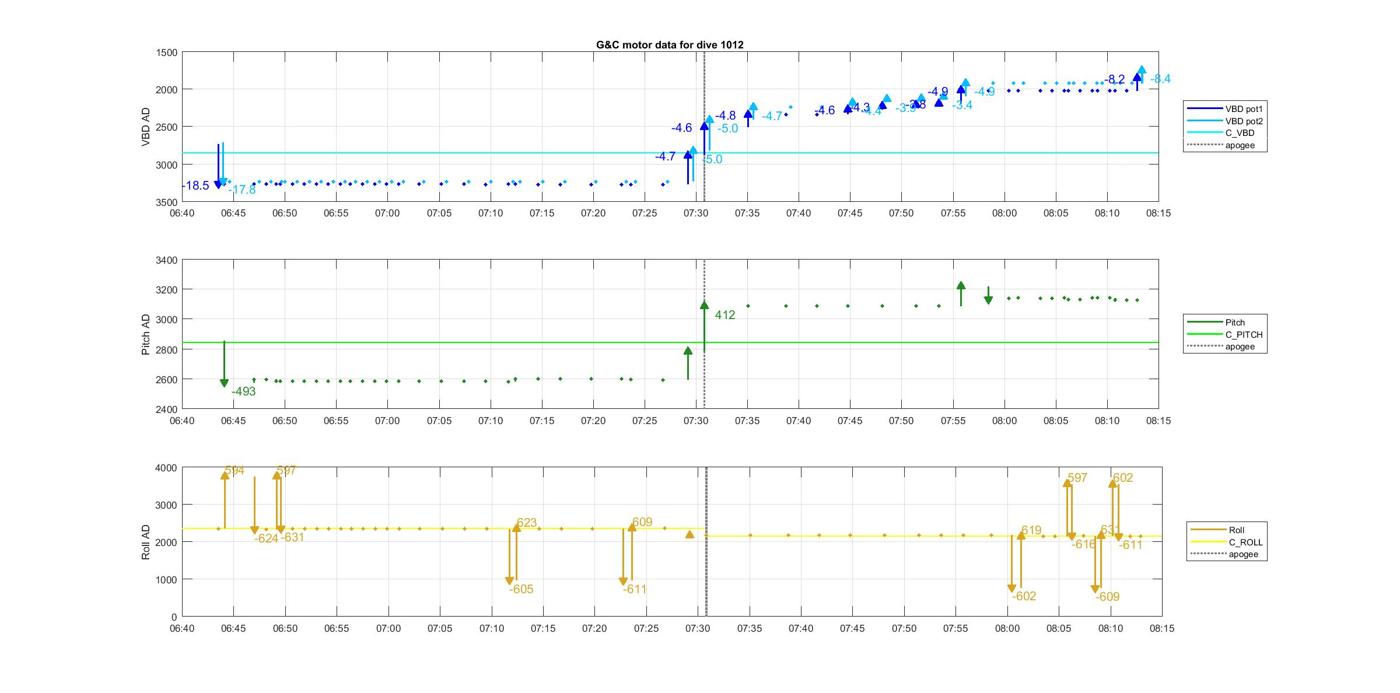Click the title "G&C motor data for dive 1012"
The height and width of the screenshot is (693, 1400).
pyautogui.click(x=669, y=45)
